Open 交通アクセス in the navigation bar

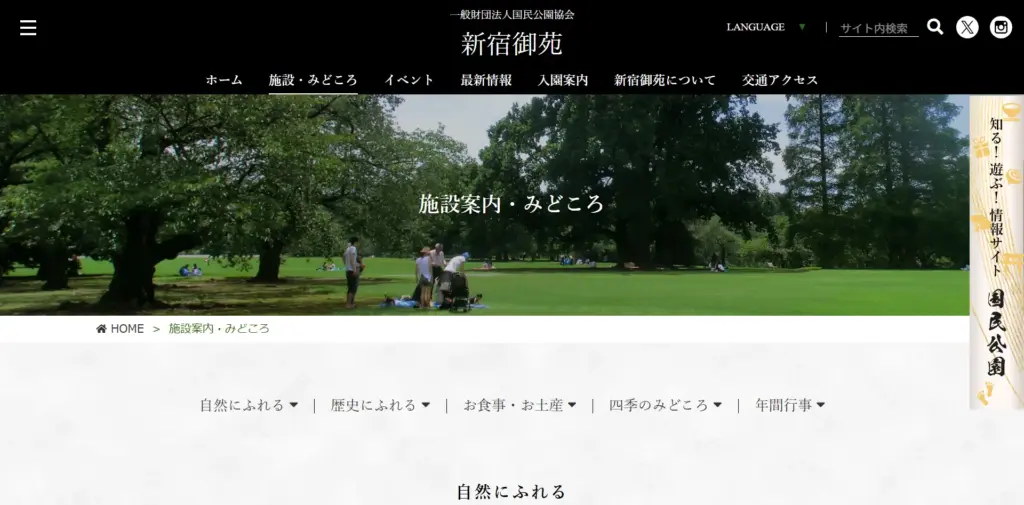780,80
